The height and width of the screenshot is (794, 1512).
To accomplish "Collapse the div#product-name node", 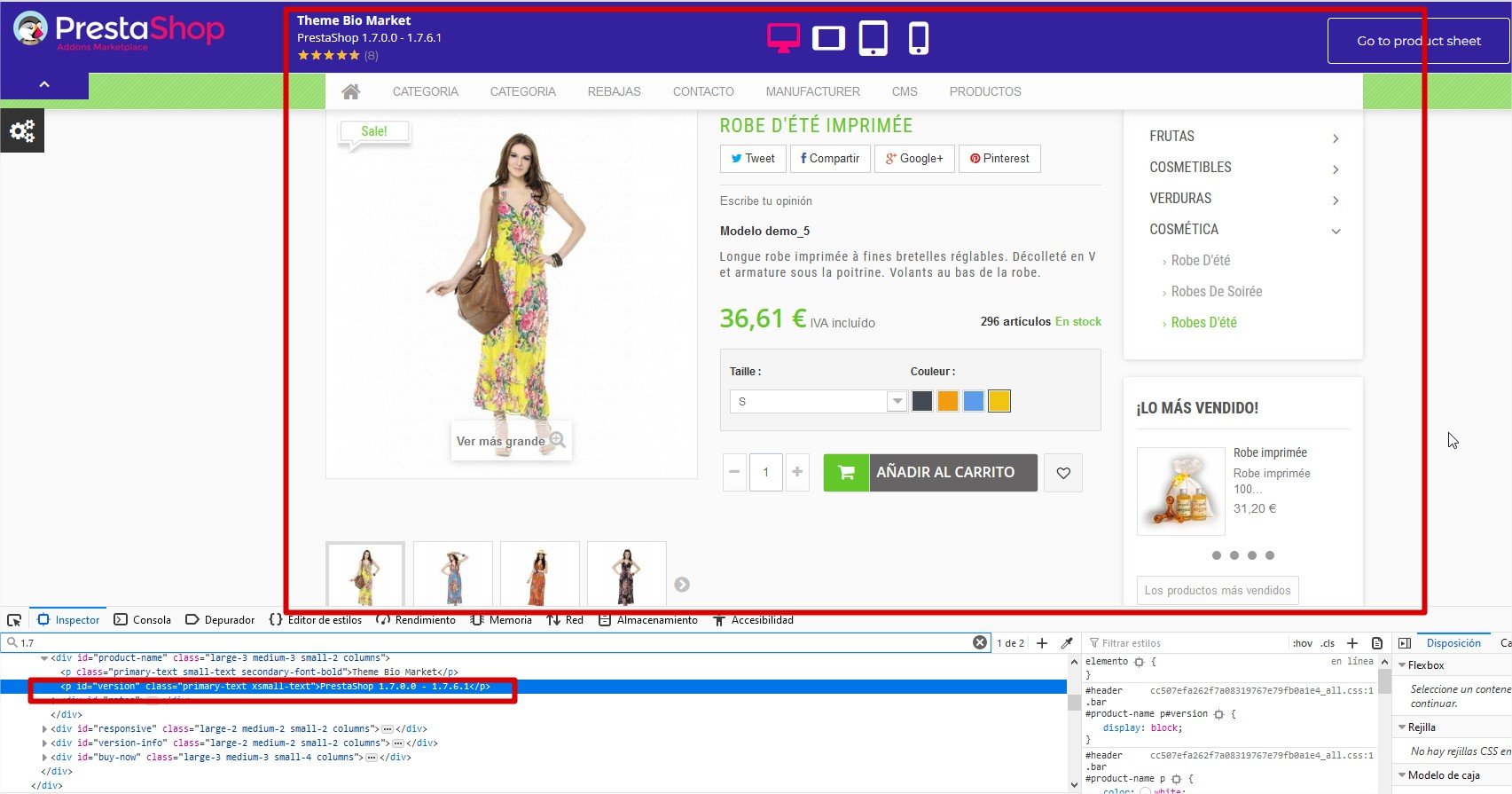I will tap(44, 658).
